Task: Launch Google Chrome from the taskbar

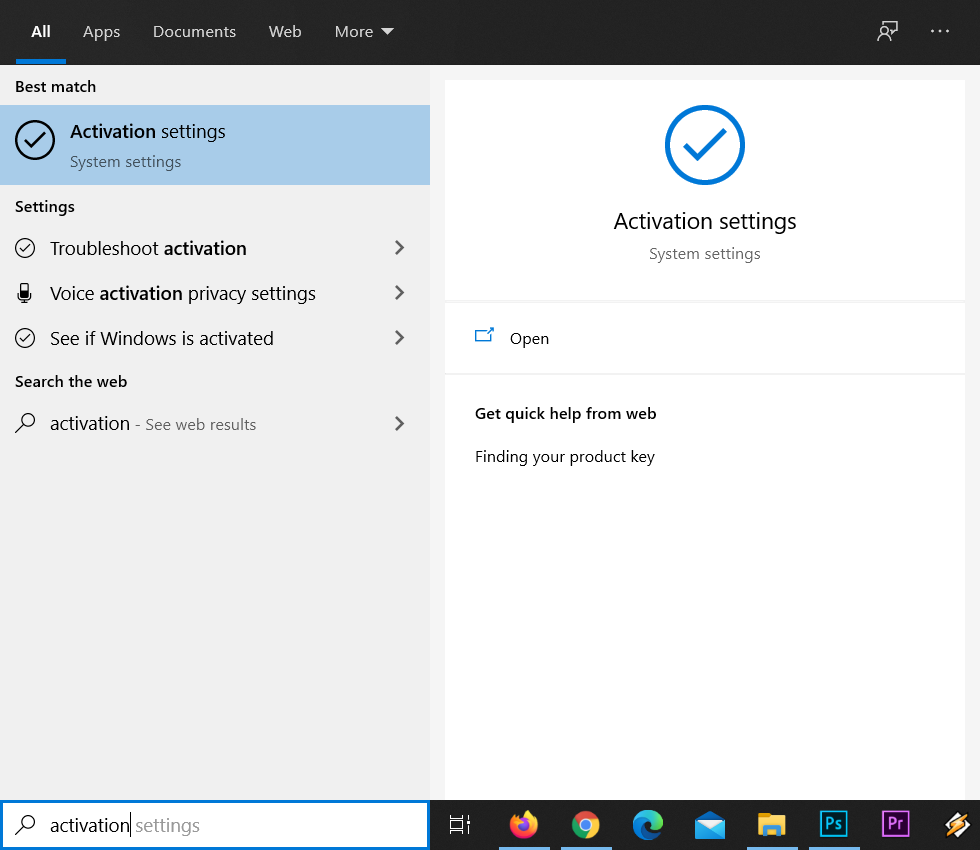Action: (586, 825)
